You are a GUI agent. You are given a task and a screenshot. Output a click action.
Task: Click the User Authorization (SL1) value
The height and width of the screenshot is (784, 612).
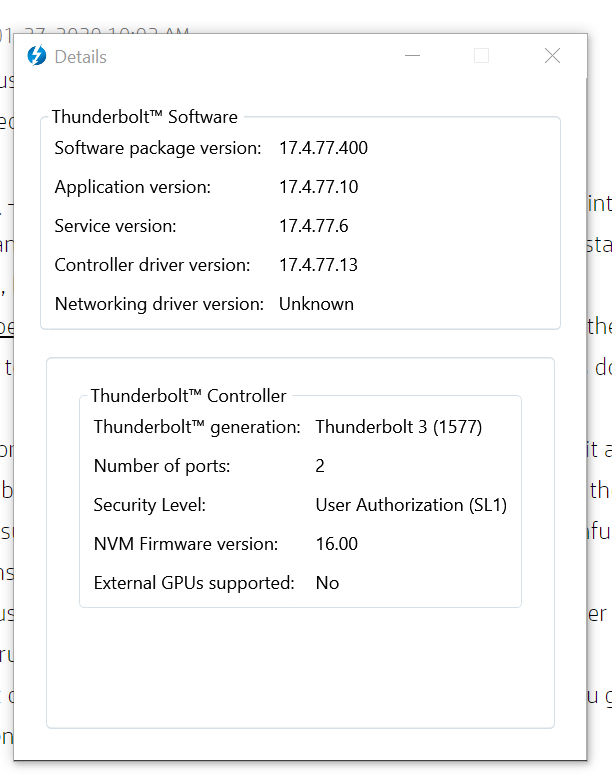pyautogui.click(x=411, y=505)
